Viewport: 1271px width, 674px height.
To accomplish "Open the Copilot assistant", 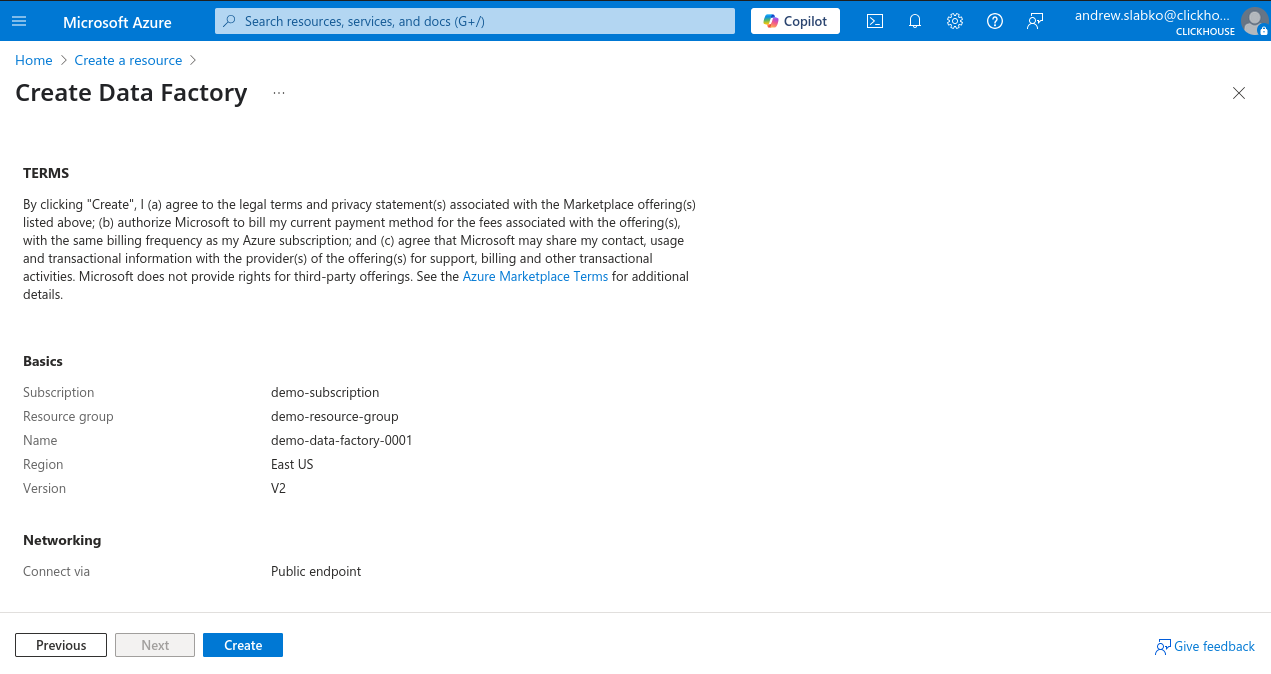I will (x=794, y=20).
